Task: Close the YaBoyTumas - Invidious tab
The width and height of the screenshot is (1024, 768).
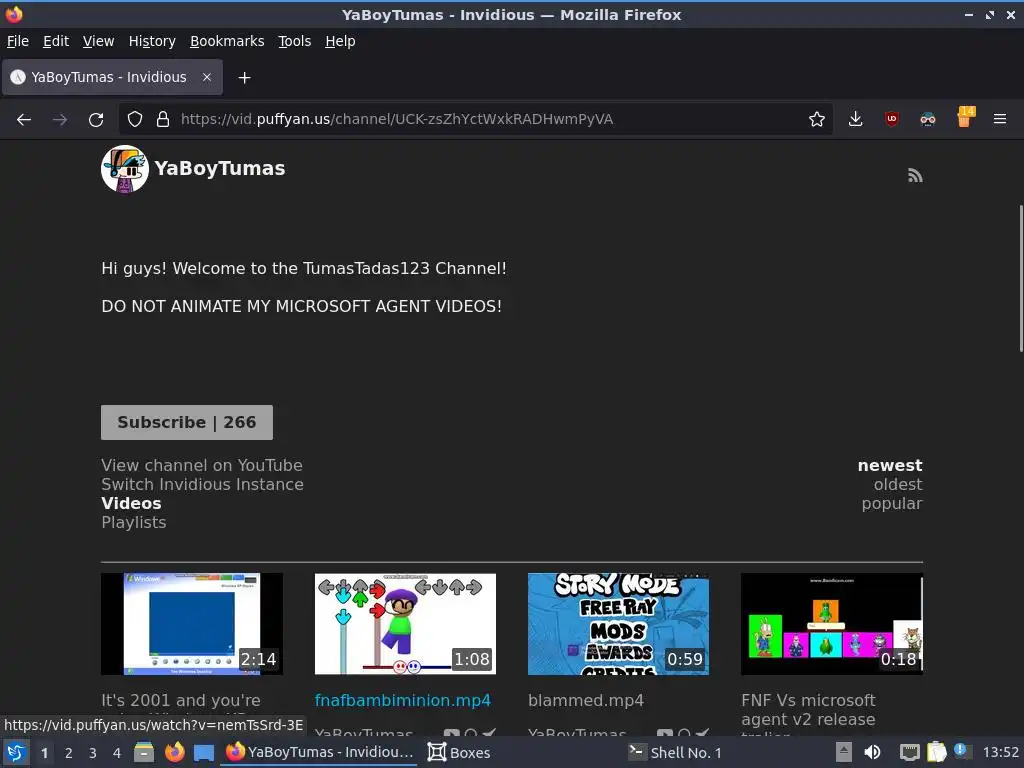Action: 206,77
